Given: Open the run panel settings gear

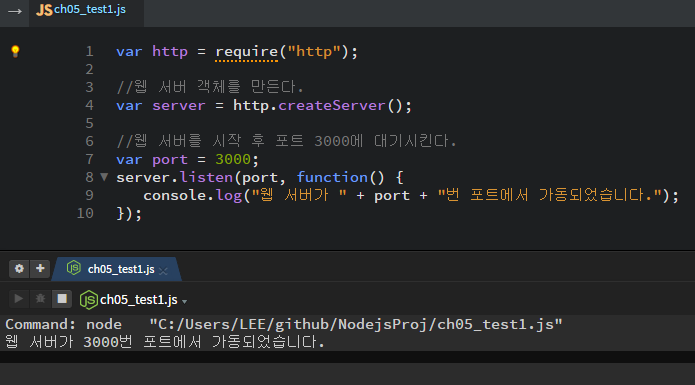Looking at the screenshot, I should click(x=19, y=268).
